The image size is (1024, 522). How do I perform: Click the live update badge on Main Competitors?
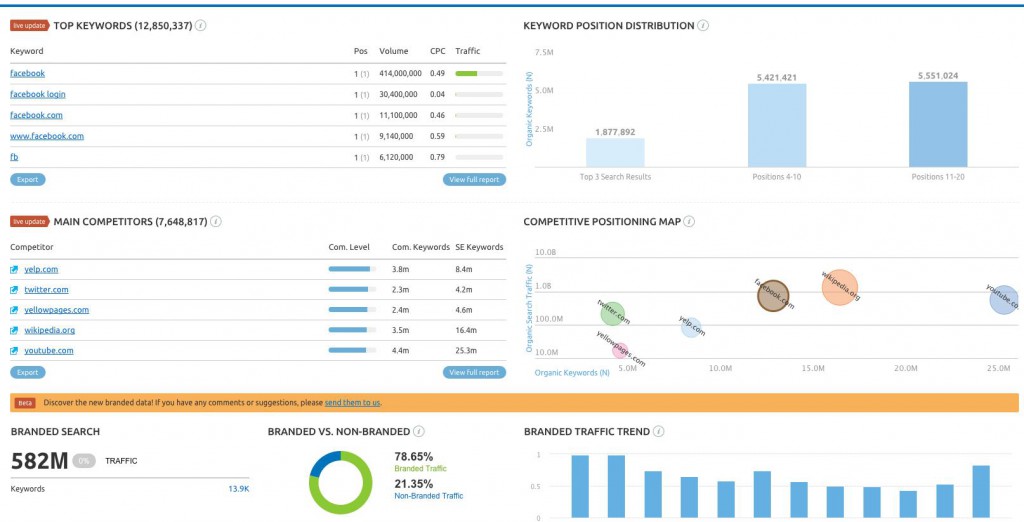[x=29, y=221]
